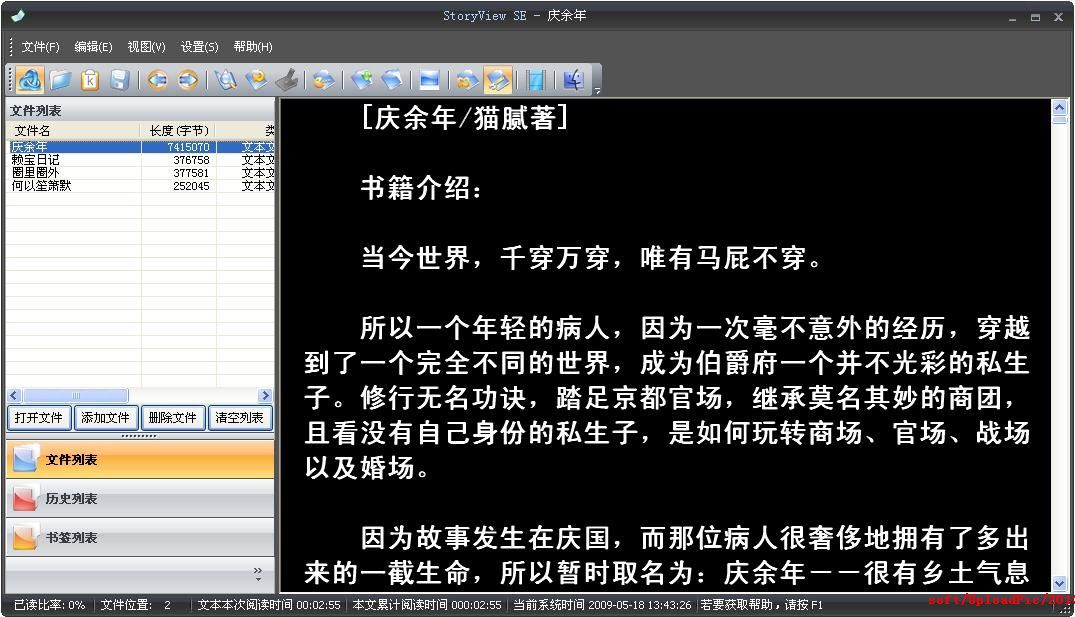This screenshot has height=617, width=1075.
Task: Click 文件位置 status bar entry
Action: (136, 605)
